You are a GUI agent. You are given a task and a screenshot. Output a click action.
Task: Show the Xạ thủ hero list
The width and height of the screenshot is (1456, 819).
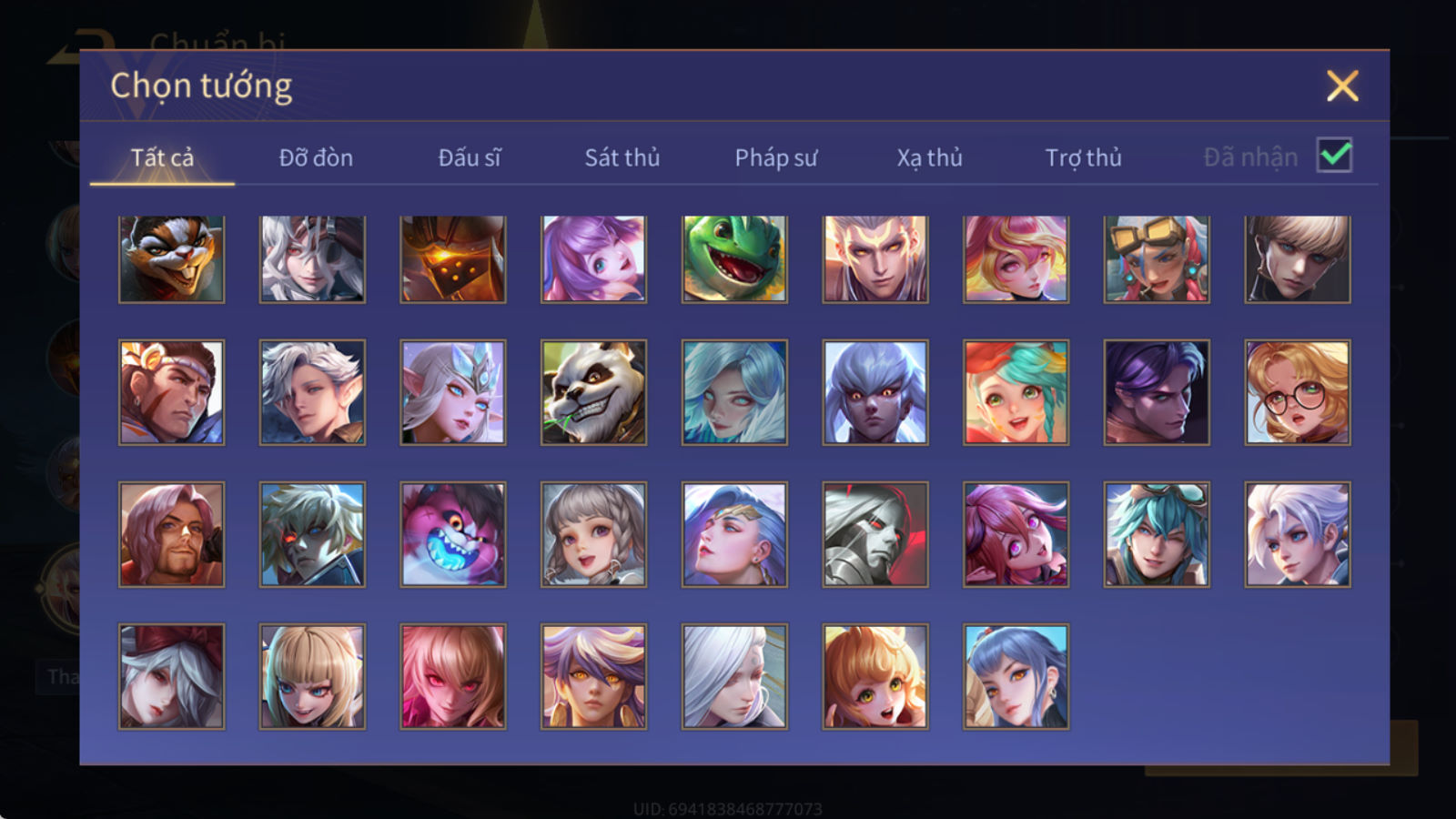pos(929,157)
